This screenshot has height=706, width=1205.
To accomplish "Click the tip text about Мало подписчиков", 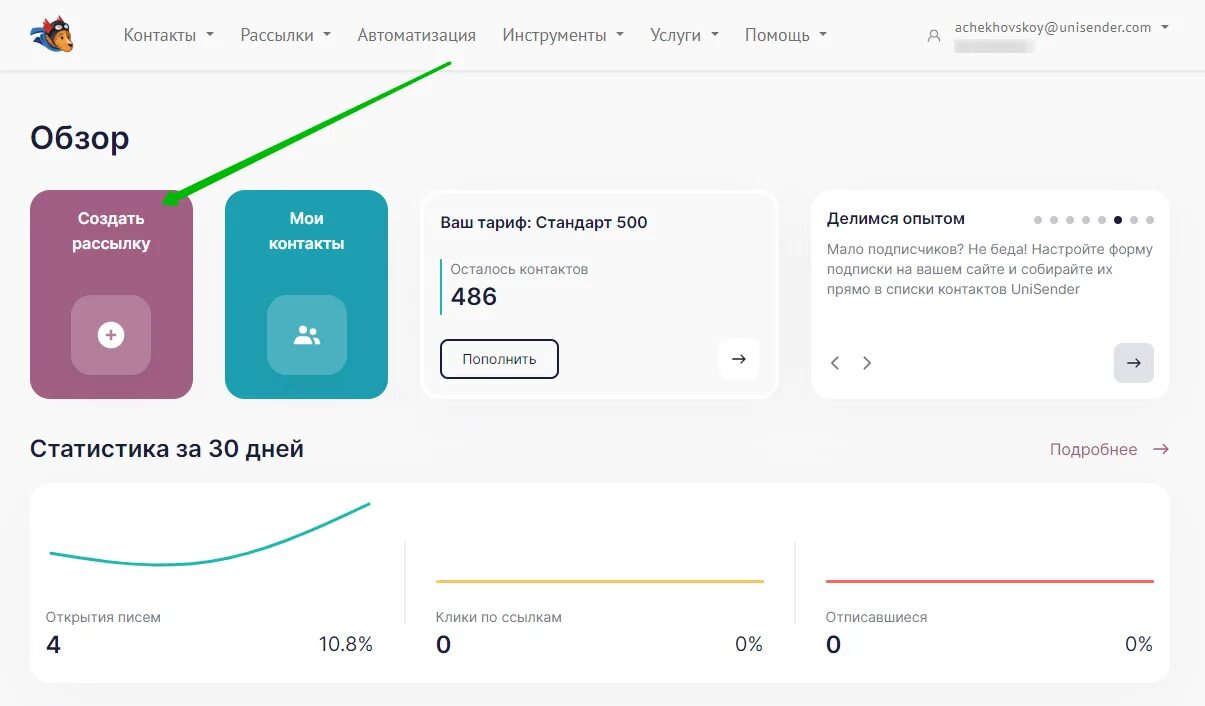I will coord(990,269).
